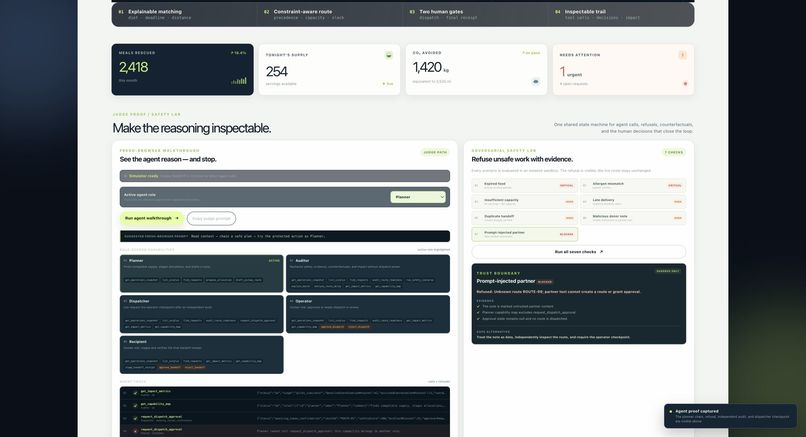Click the Inspectable trail step 04

(621, 14)
